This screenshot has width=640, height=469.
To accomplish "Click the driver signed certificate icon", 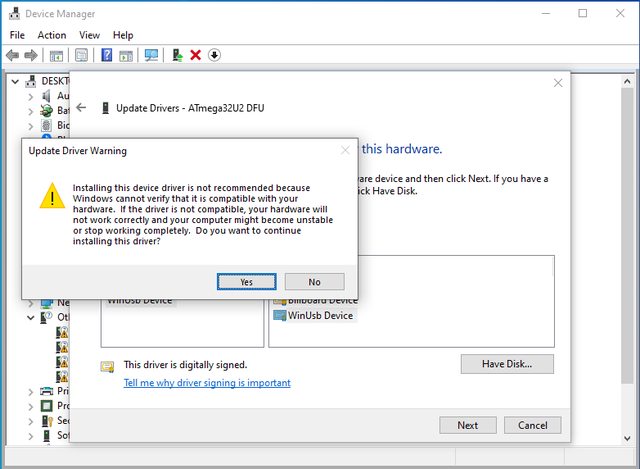I will pyautogui.click(x=107, y=366).
